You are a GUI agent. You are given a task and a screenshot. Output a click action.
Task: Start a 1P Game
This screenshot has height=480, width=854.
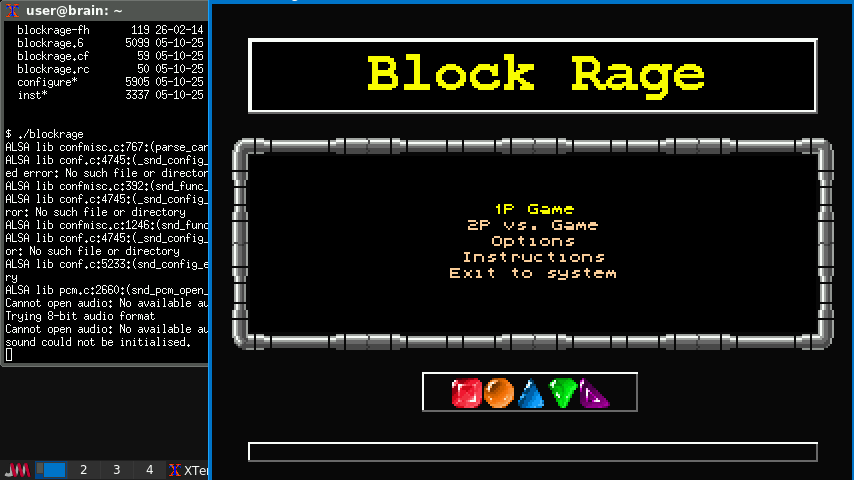coord(534,209)
